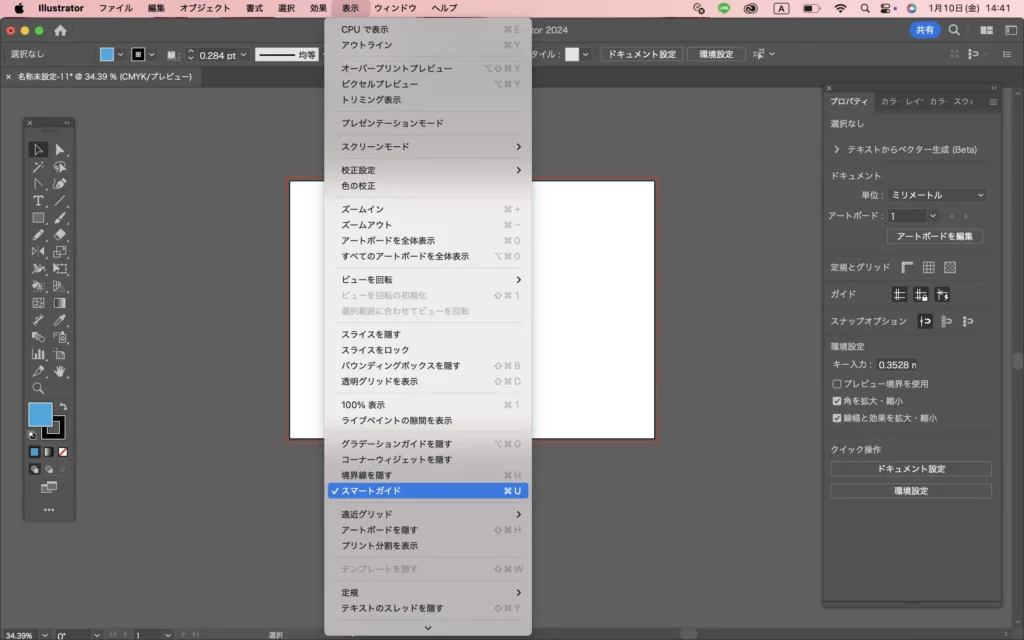Select the Type tool in the toolbox

[x=38, y=200]
